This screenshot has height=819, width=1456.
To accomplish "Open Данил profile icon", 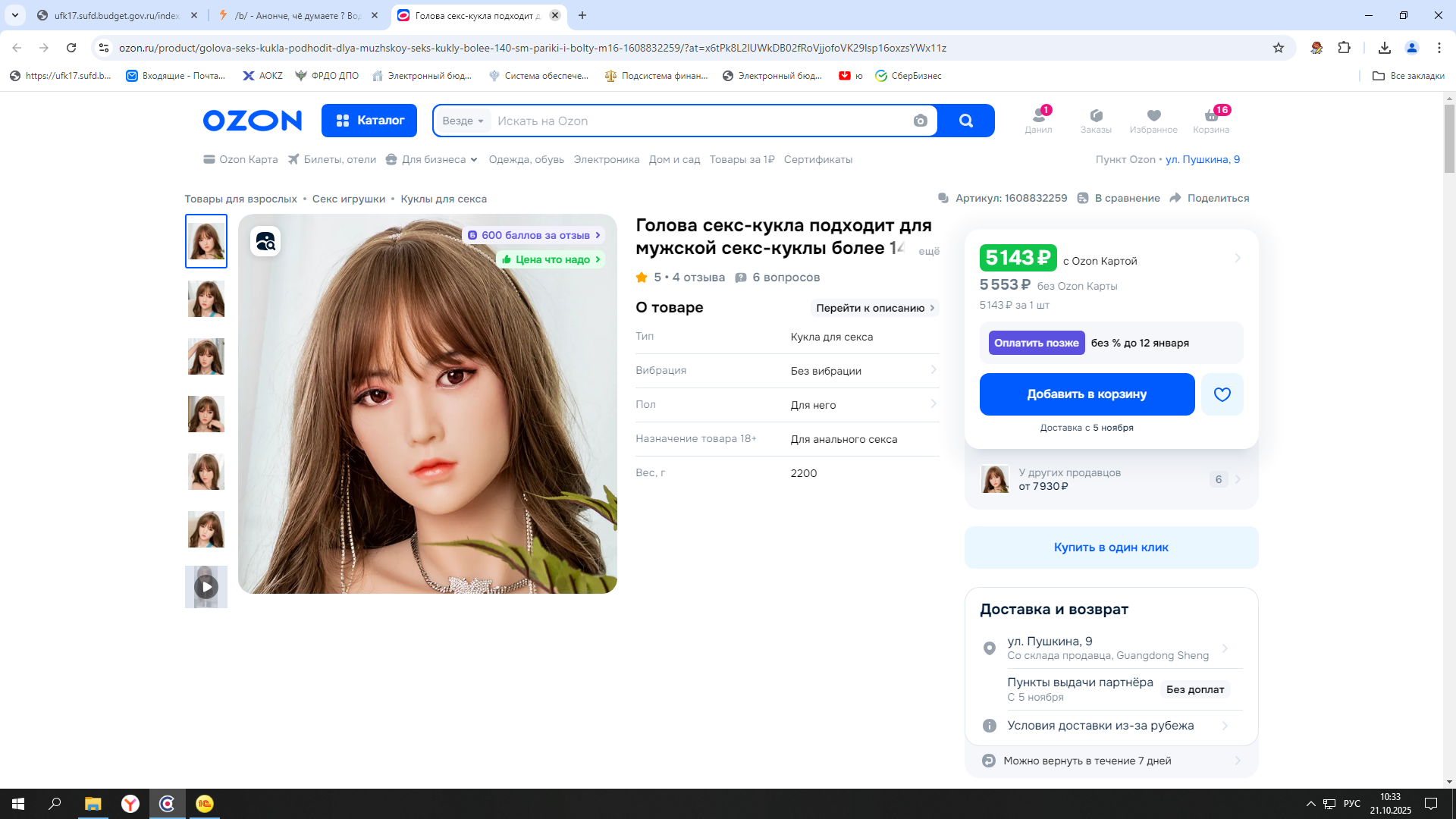I will (x=1038, y=120).
